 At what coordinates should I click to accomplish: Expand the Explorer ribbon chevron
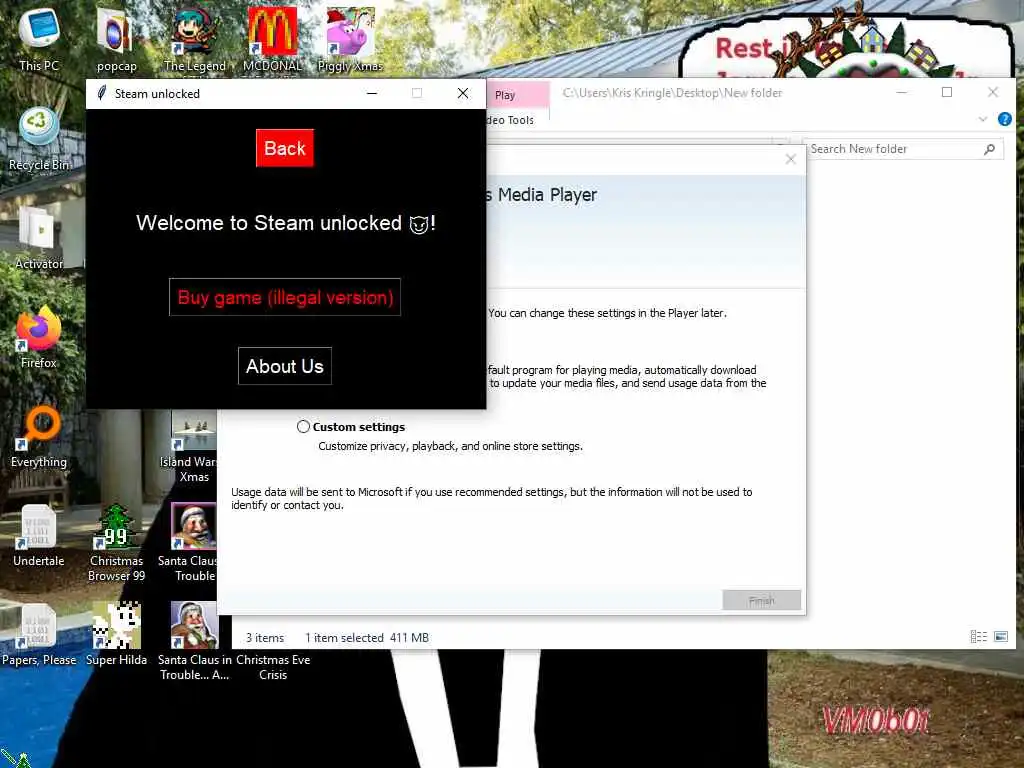pyautogui.click(x=982, y=119)
